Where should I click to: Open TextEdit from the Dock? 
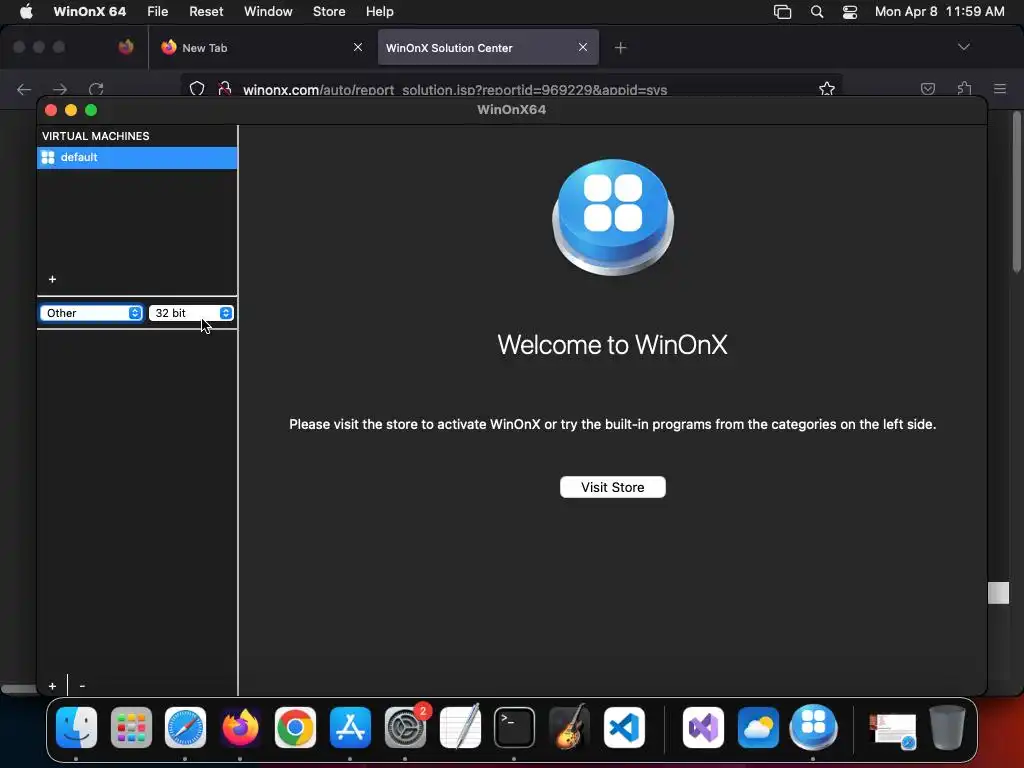pos(460,728)
